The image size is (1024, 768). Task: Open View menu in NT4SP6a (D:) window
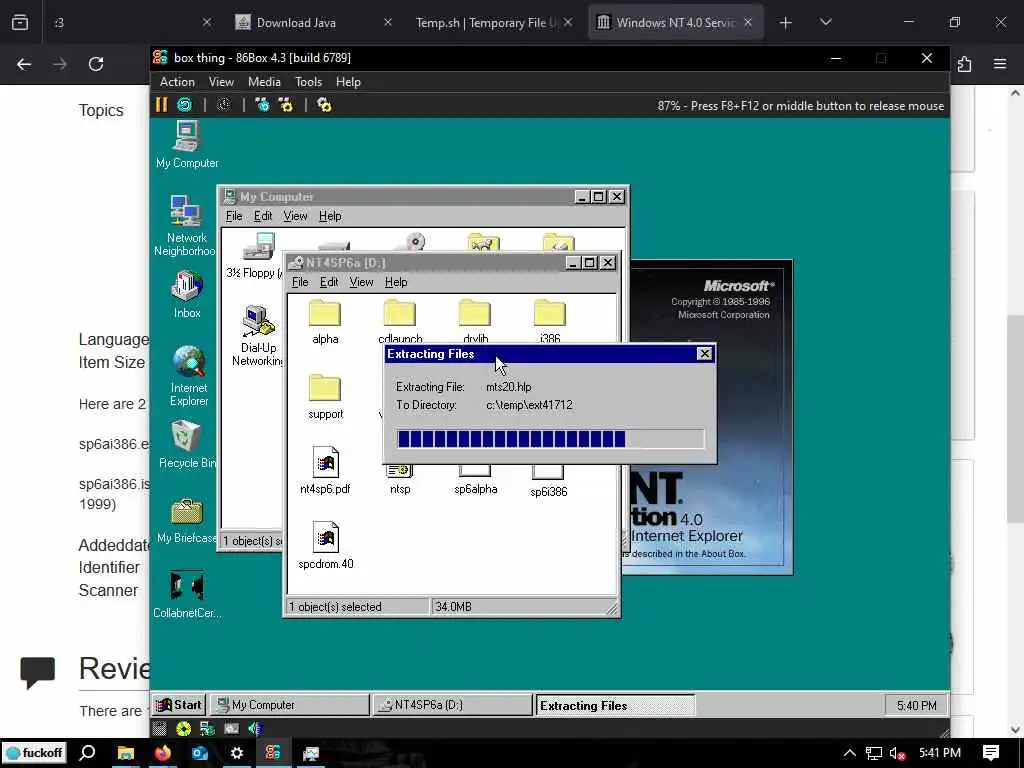361,282
